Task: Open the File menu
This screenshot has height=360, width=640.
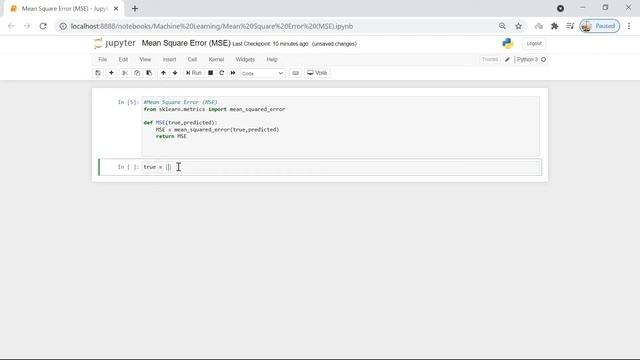Action: 102,60
